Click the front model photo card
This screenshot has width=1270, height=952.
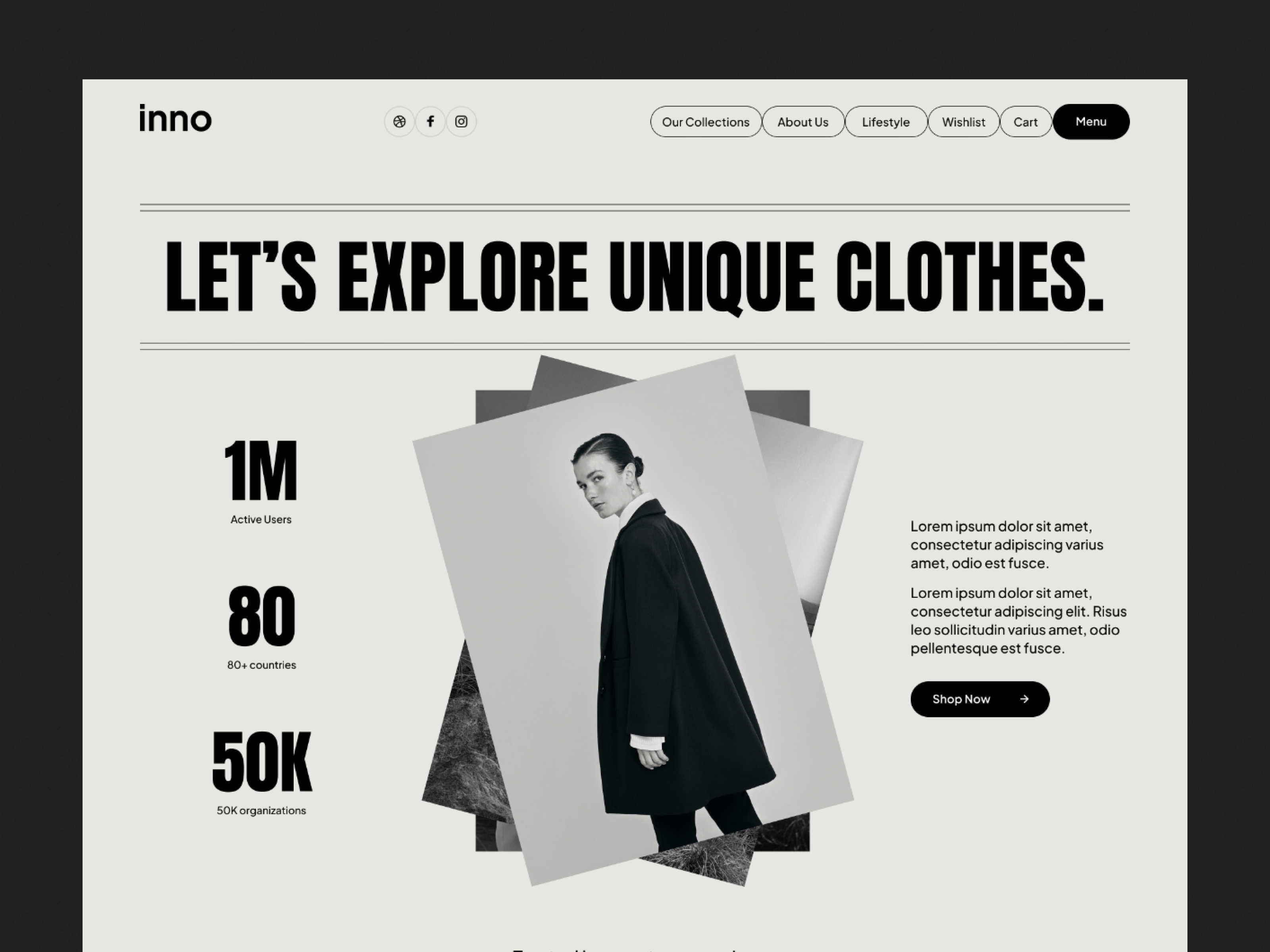click(633, 620)
